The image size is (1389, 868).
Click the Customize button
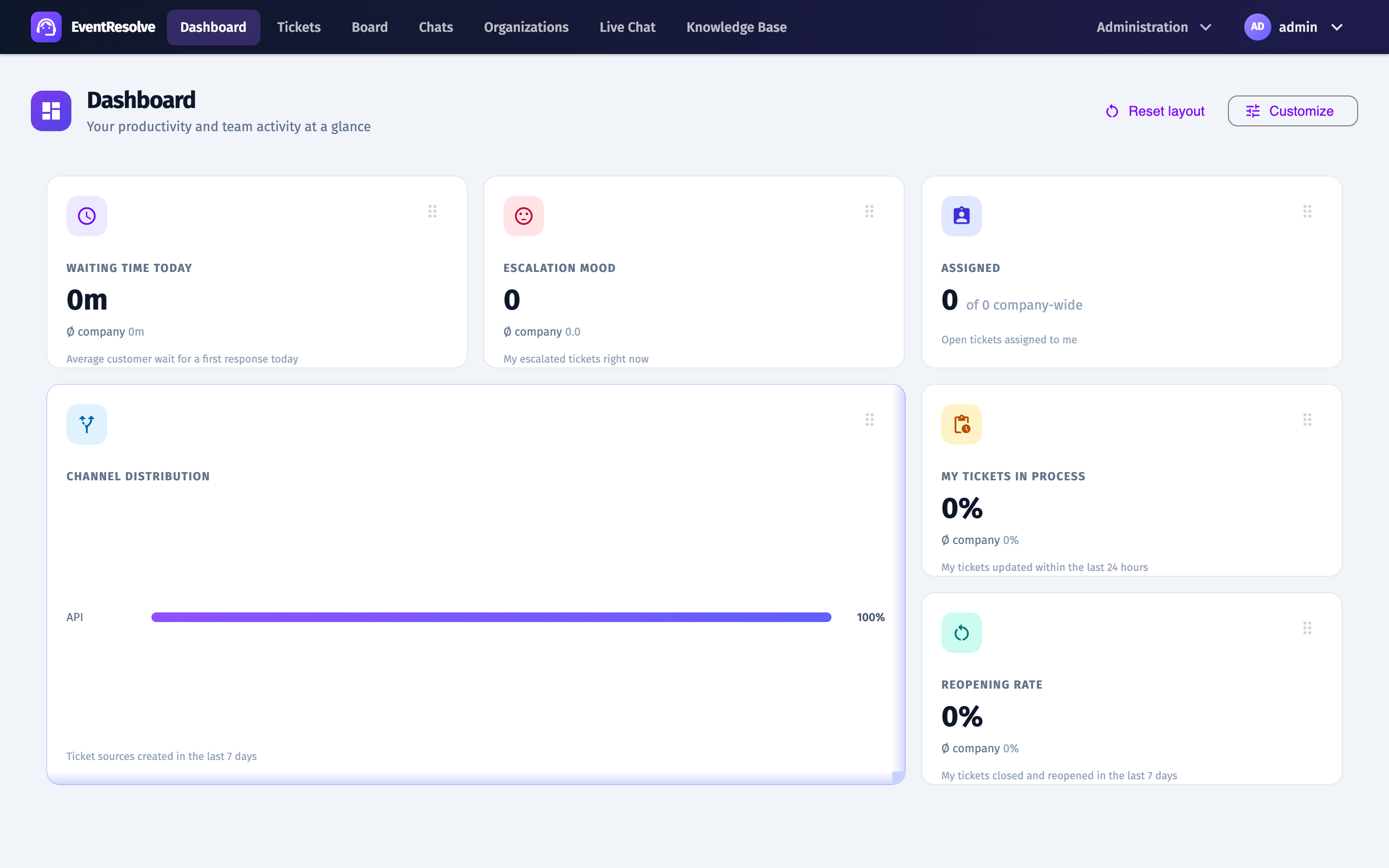click(x=1293, y=111)
